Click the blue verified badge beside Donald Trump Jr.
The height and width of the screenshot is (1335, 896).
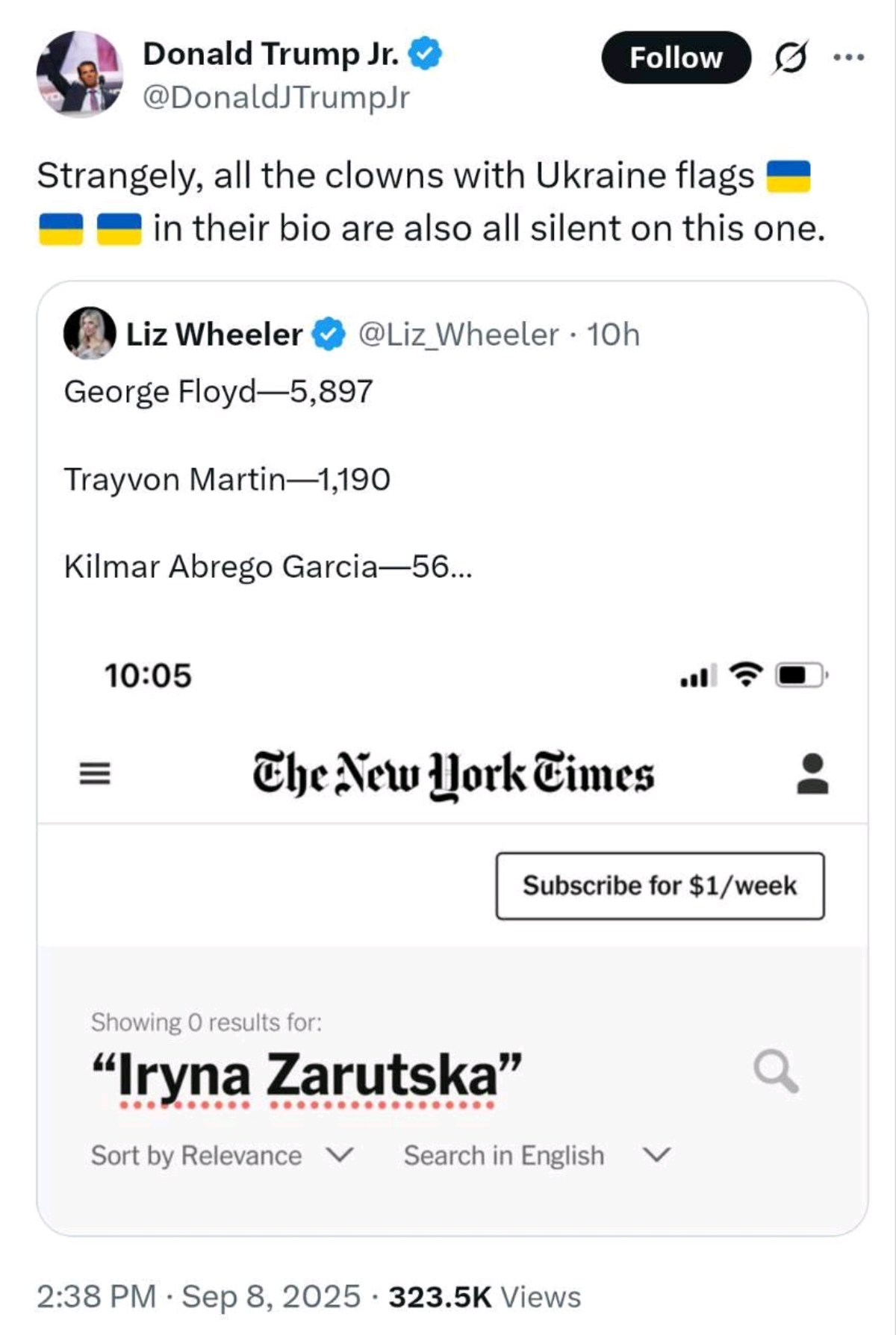[x=426, y=54]
